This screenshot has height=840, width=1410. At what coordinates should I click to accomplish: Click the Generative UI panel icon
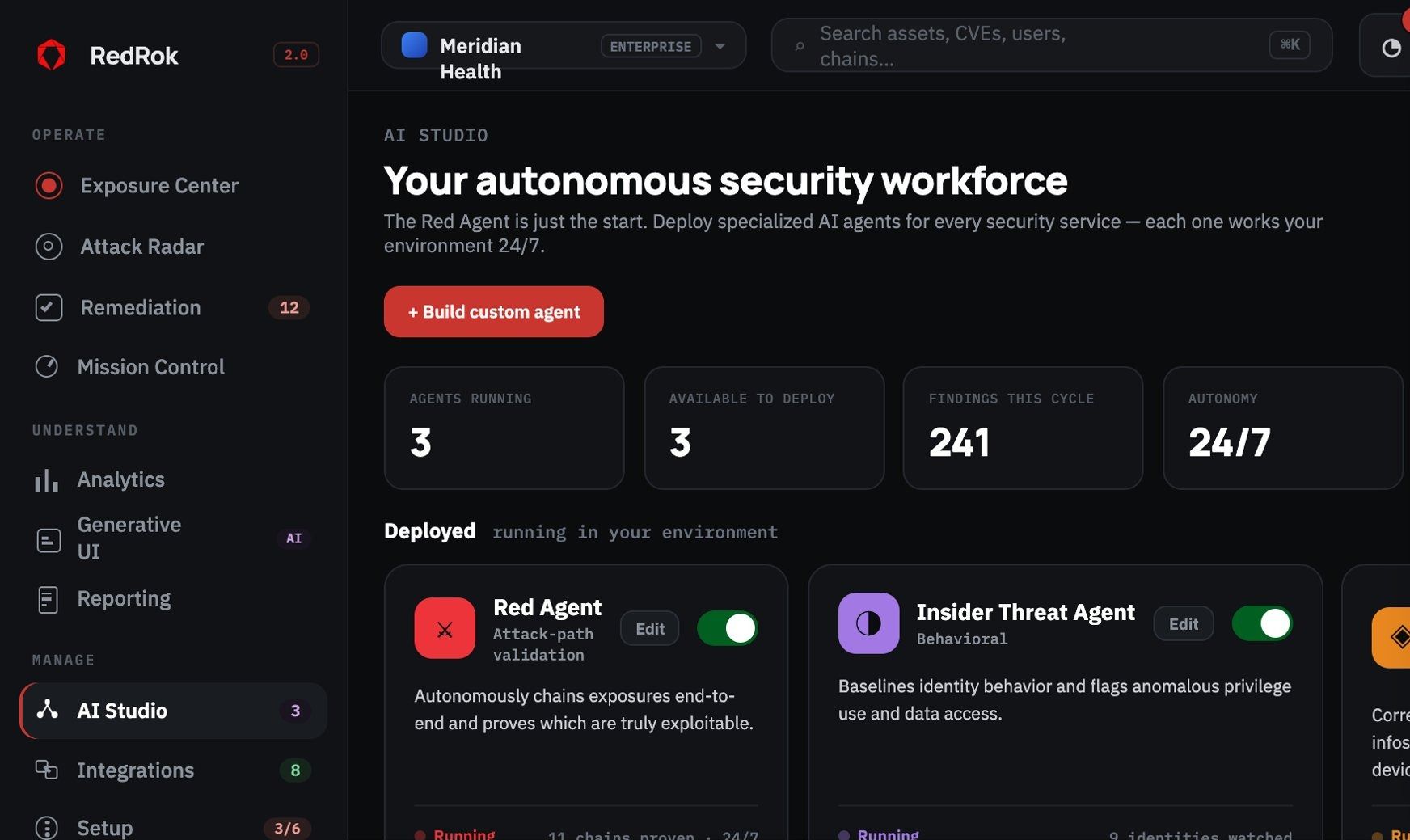pos(49,539)
